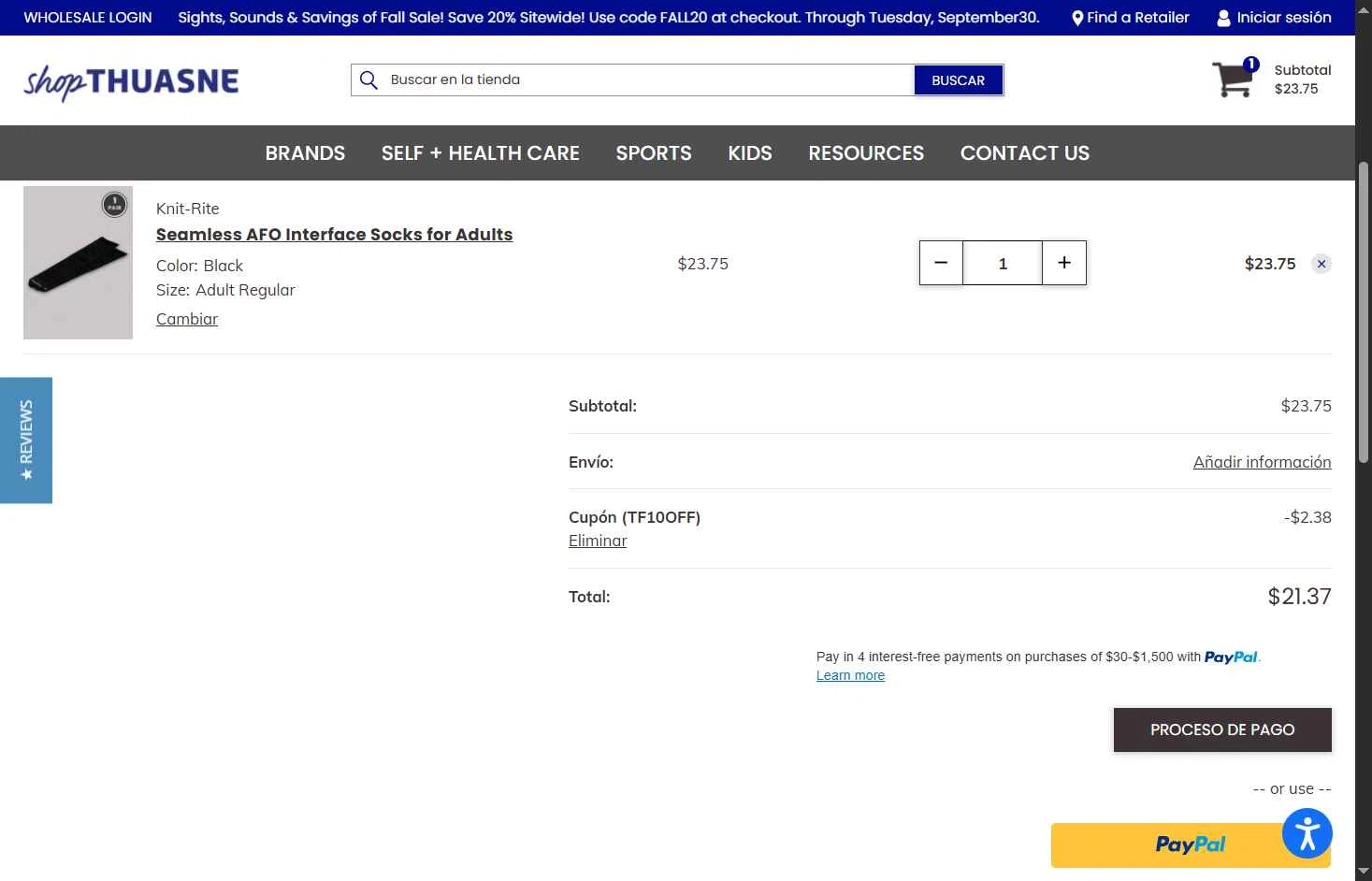Viewport: 1372px width, 881px height.
Task: Click the -$2.38 discount amount
Action: (x=1307, y=517)
